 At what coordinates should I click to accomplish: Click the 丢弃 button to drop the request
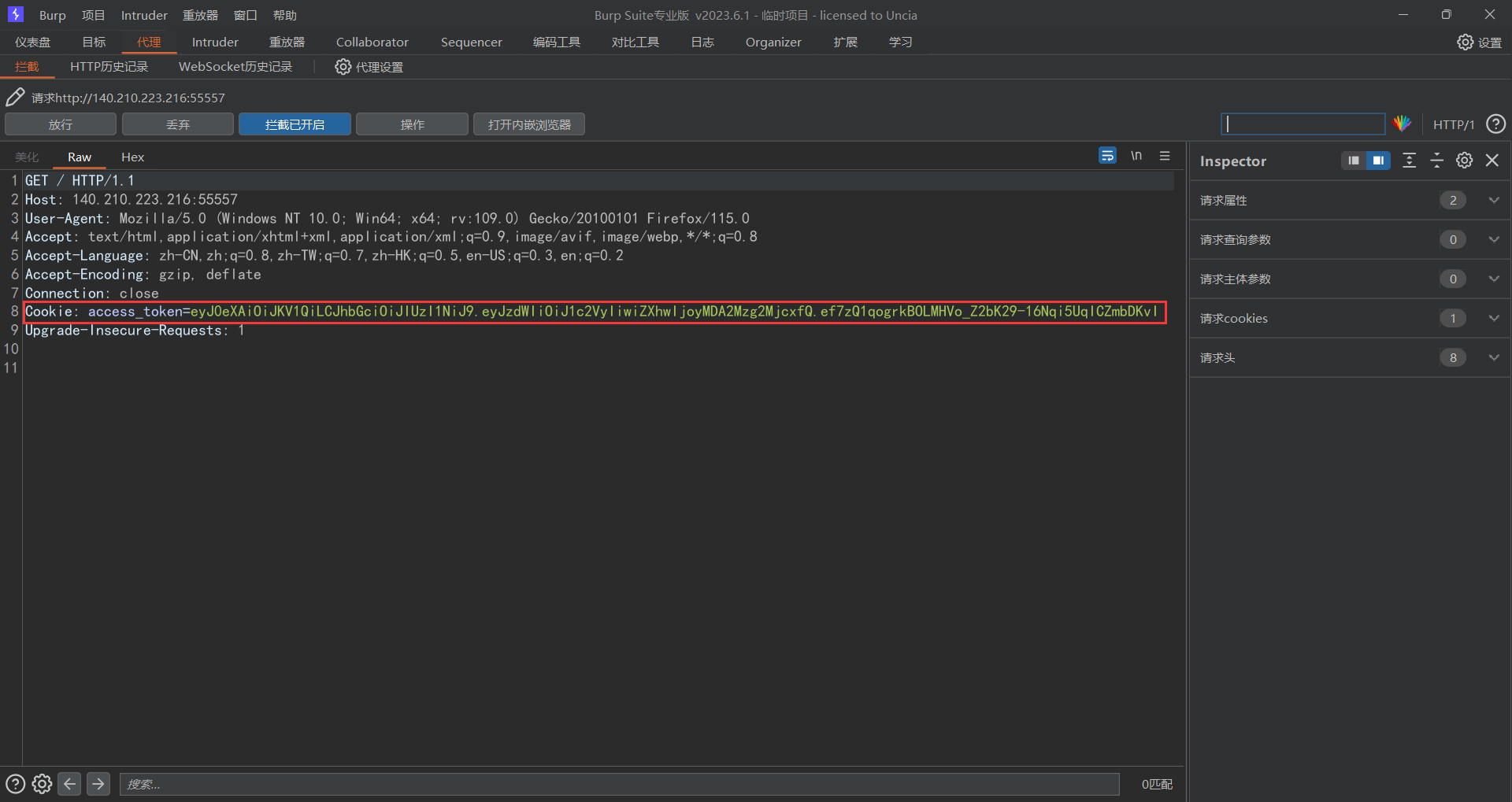177,124
